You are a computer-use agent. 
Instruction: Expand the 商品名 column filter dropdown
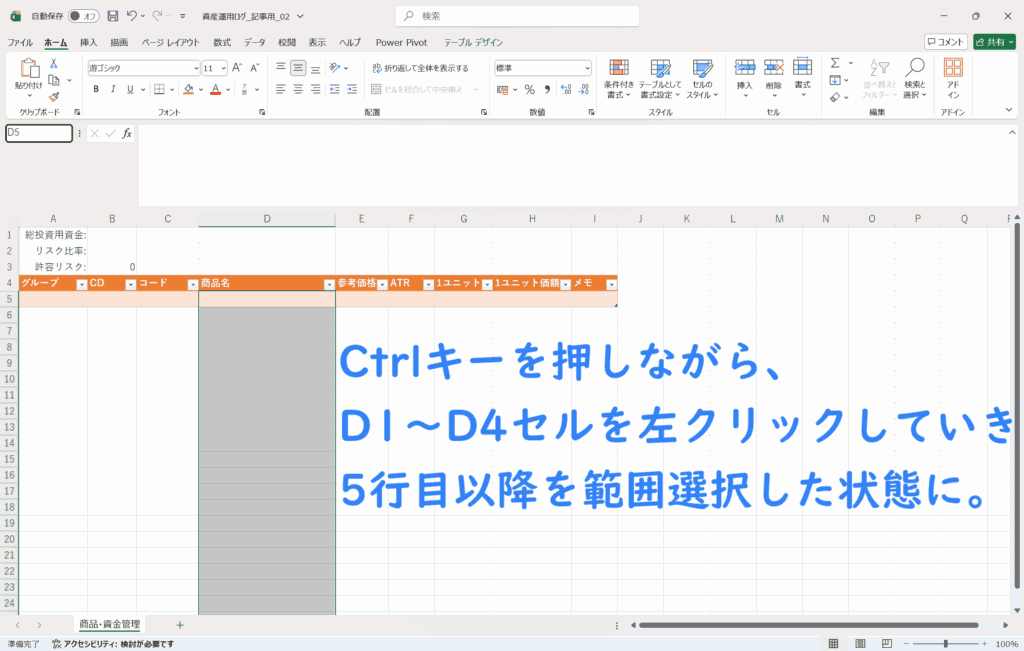point(329,284)
